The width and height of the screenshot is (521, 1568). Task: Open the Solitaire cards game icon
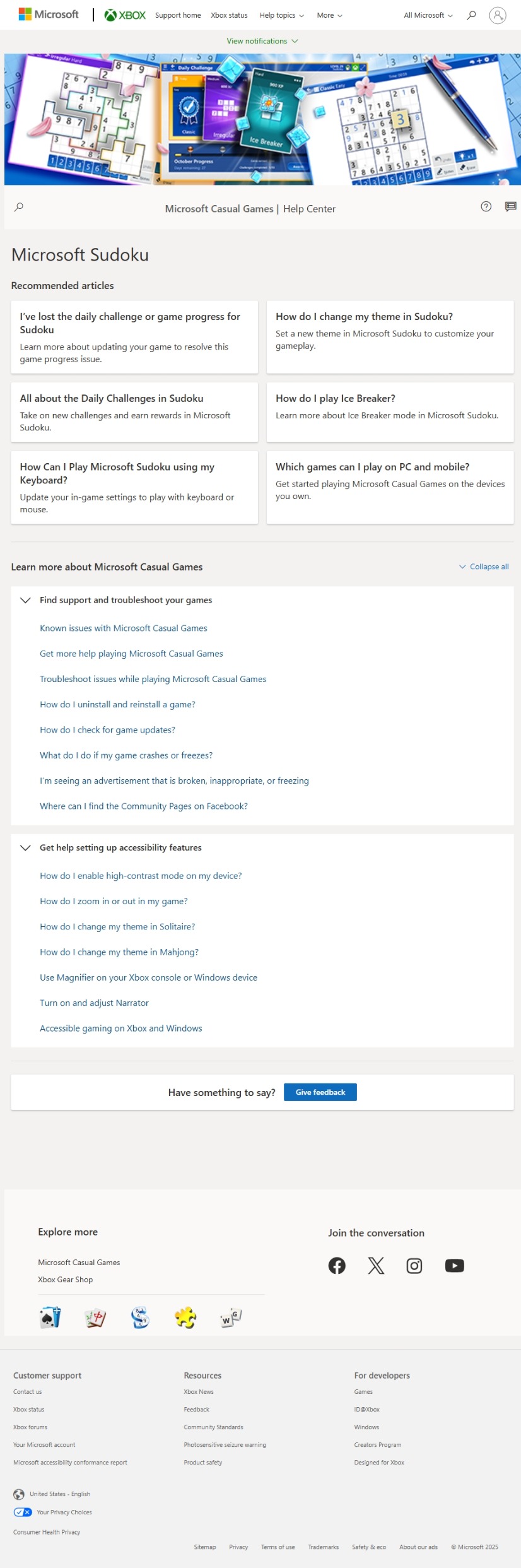click(x=50, y=1317)
